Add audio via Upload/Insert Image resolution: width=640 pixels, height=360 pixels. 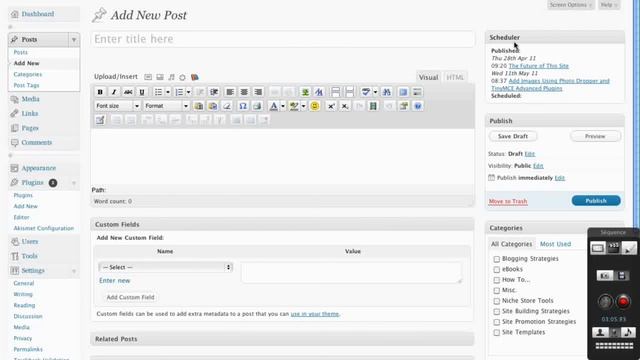click(x=171, y=77)
